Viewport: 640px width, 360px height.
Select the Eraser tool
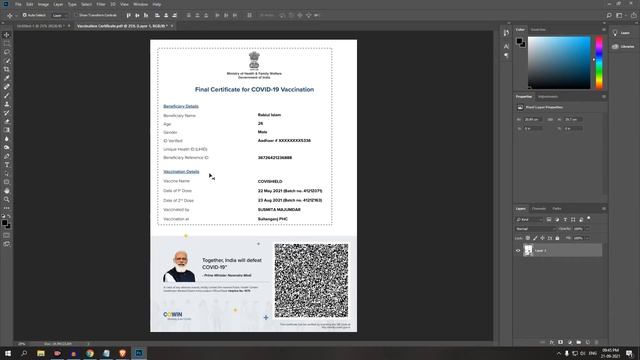[x=7, y=121]
